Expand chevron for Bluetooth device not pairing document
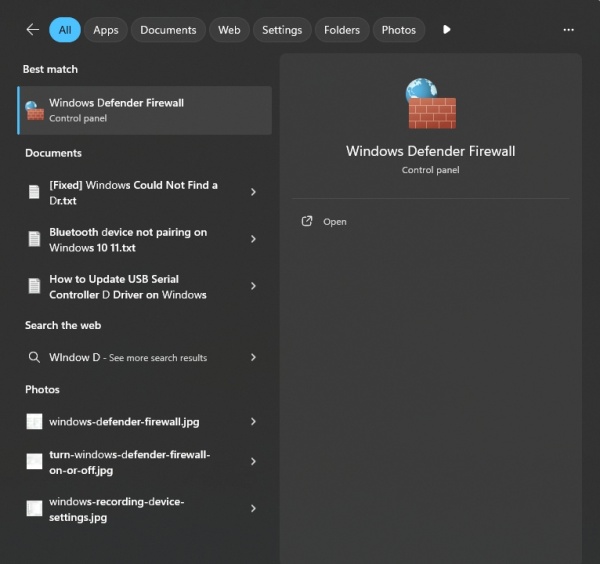 click(253, 239)
